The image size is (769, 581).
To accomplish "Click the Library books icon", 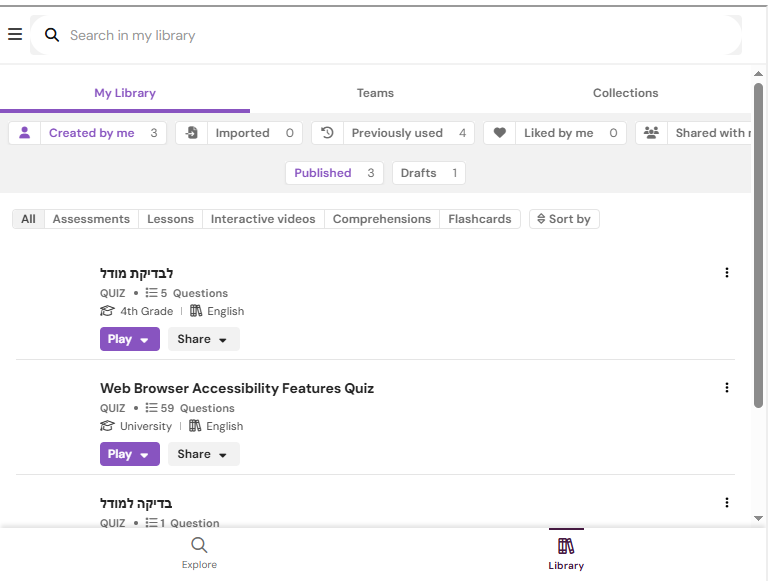I will click(x=566, y=546).
